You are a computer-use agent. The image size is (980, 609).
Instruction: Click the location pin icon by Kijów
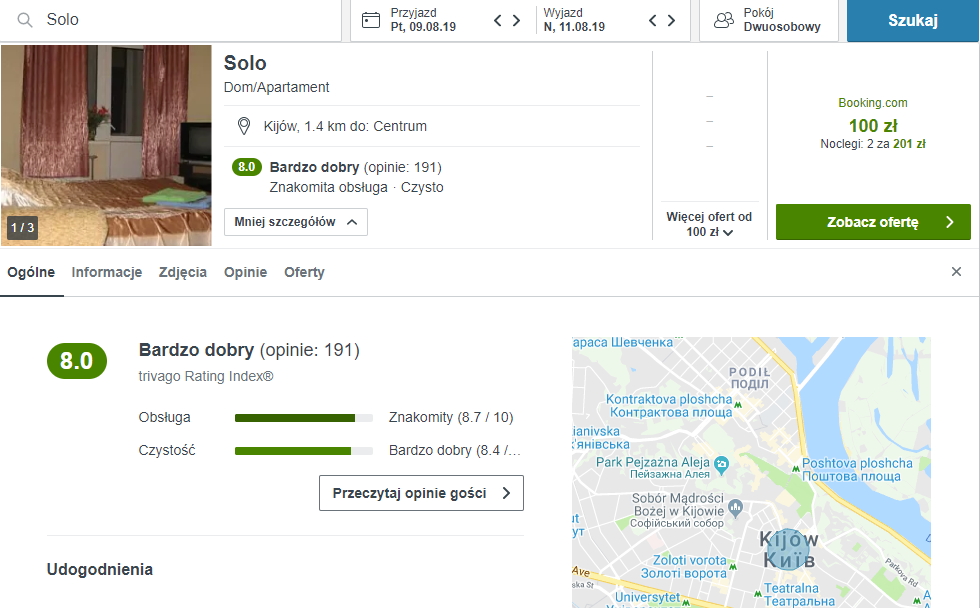point(243,126)
